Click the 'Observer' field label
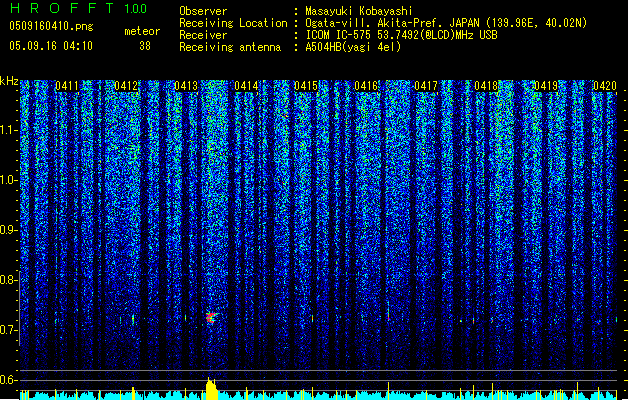The height and width of the screenshot is (400, 629). click(x=203, y=11)
